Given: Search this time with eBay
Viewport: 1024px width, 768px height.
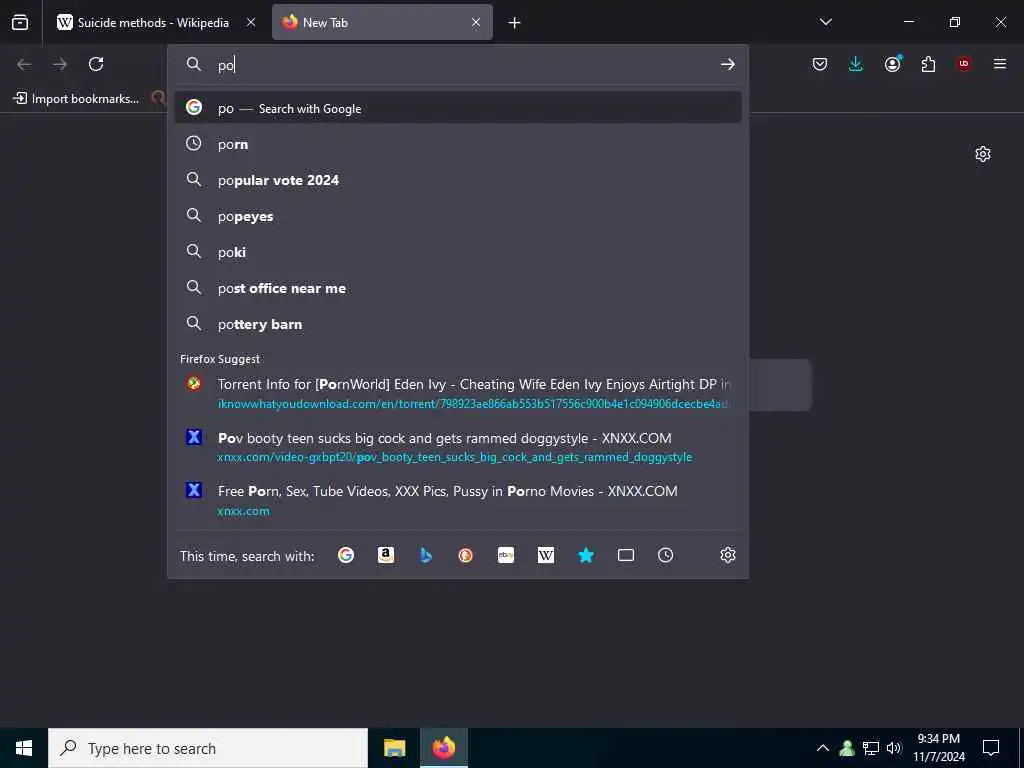Looking at the screenshot, I should [x=506, y=555].
